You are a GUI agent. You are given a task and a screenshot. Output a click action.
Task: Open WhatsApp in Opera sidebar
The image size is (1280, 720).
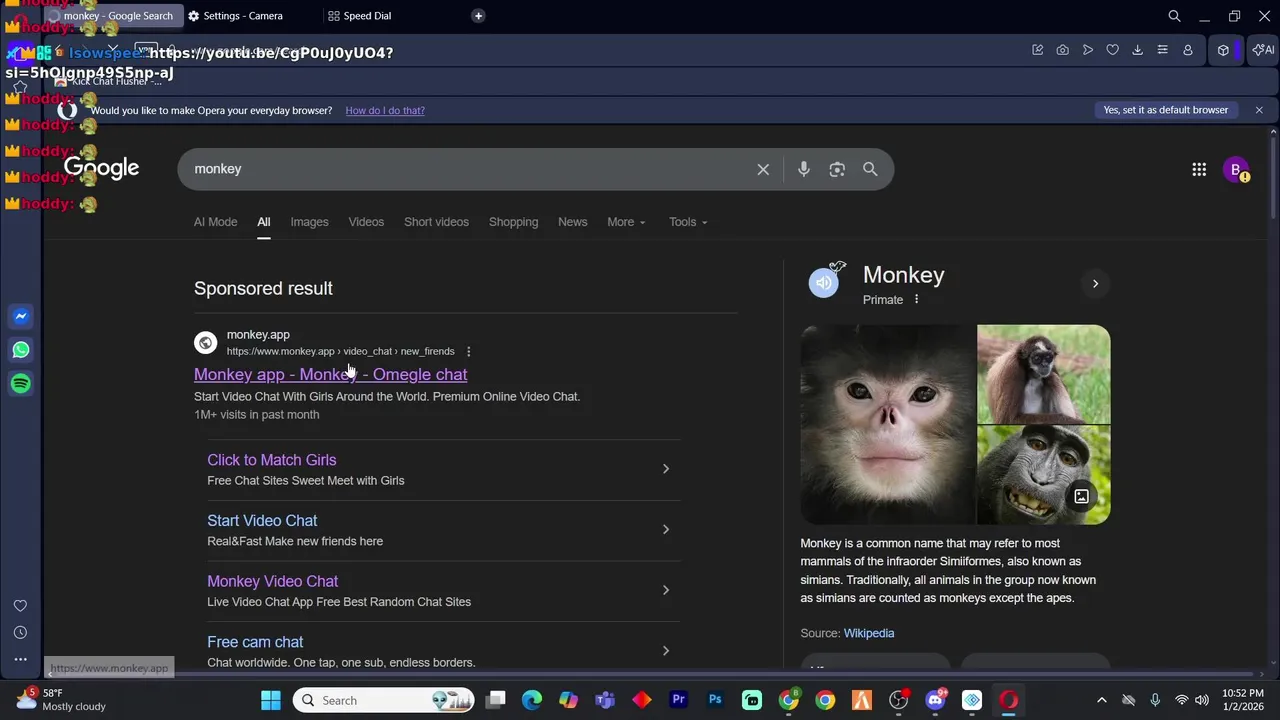pos(21,350)
